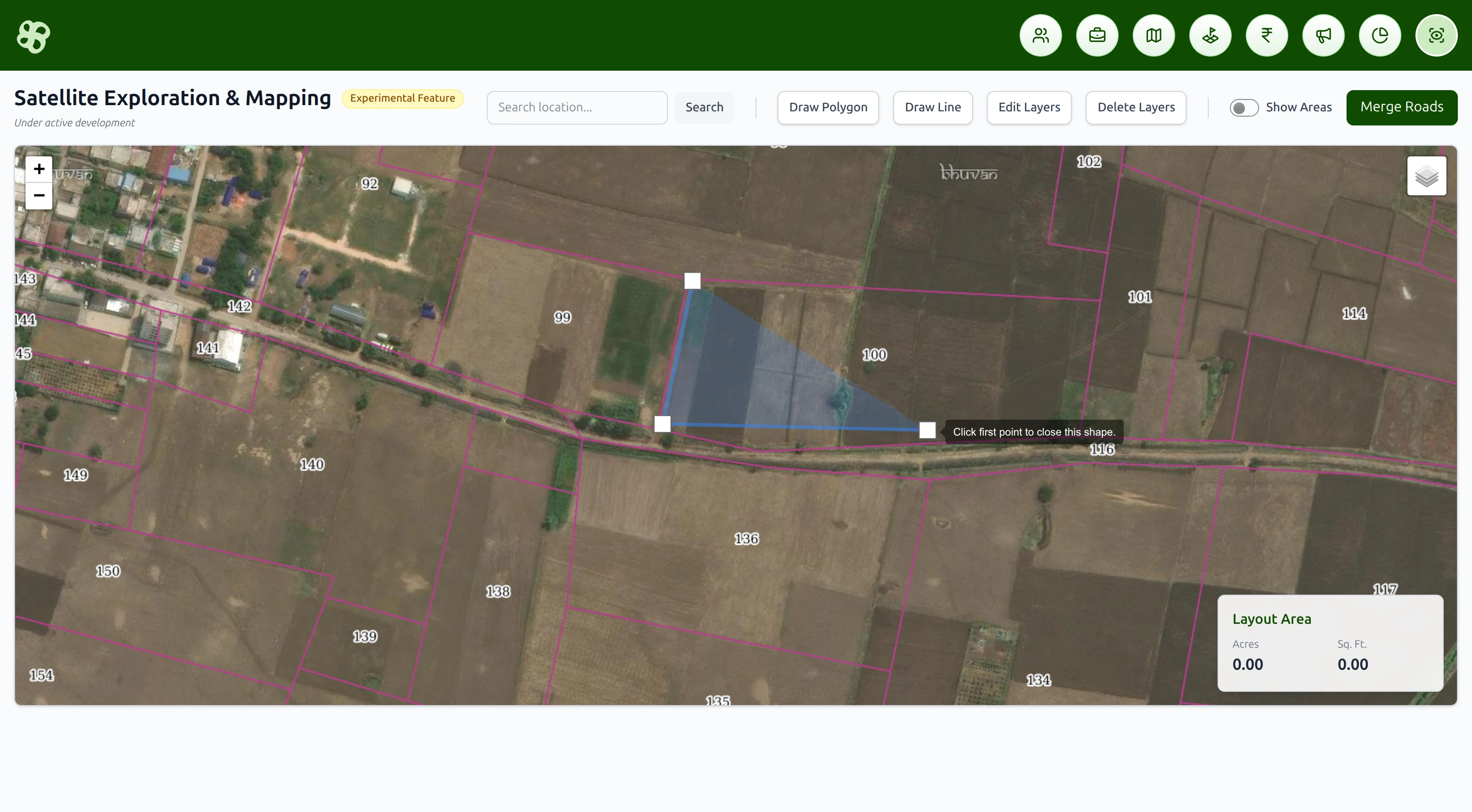Click the flower logo in header
The width and height of the screenshot is (1472, 812).
(x=33, y=36)
